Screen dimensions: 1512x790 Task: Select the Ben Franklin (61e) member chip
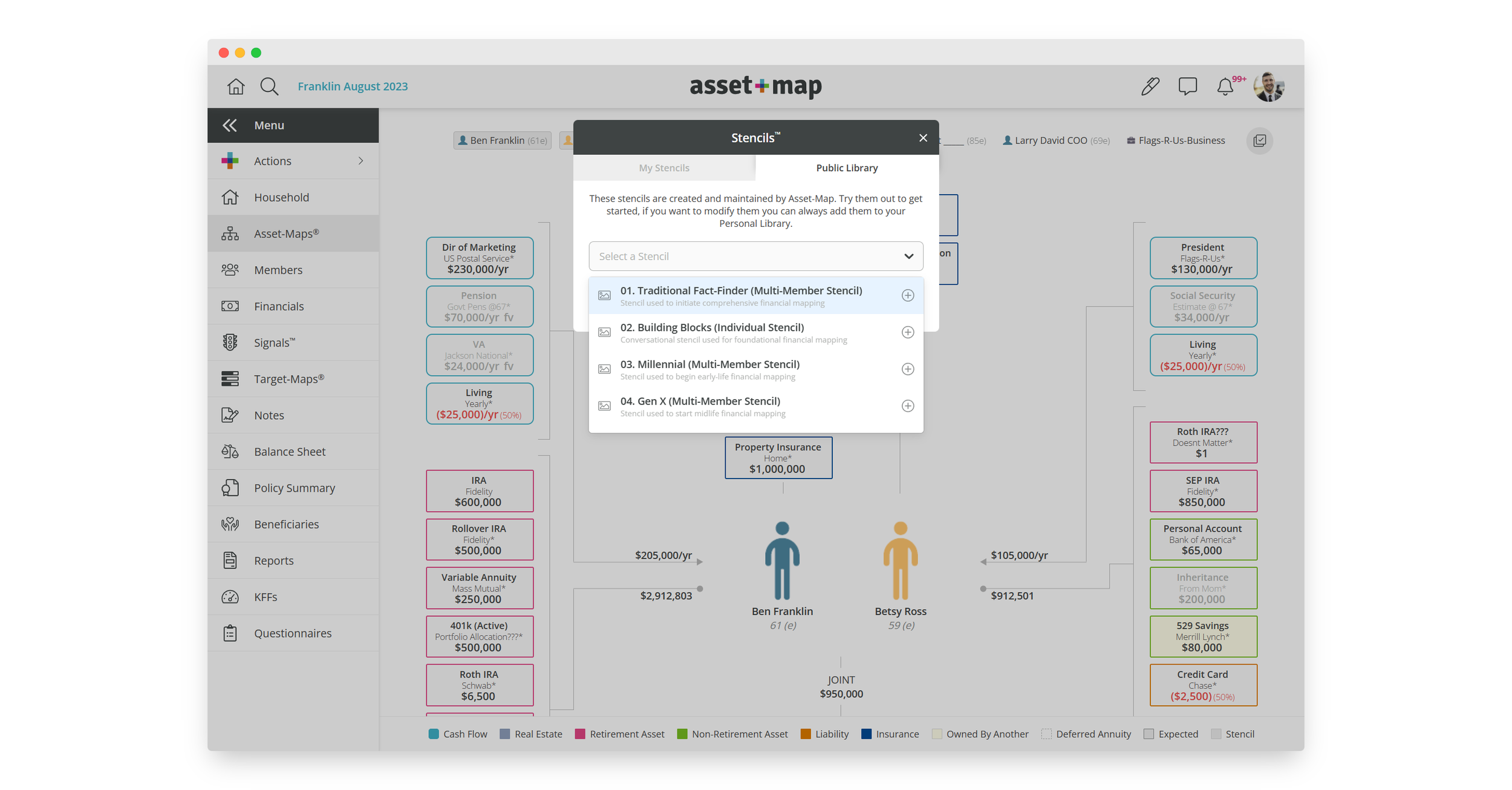[503, 140]
